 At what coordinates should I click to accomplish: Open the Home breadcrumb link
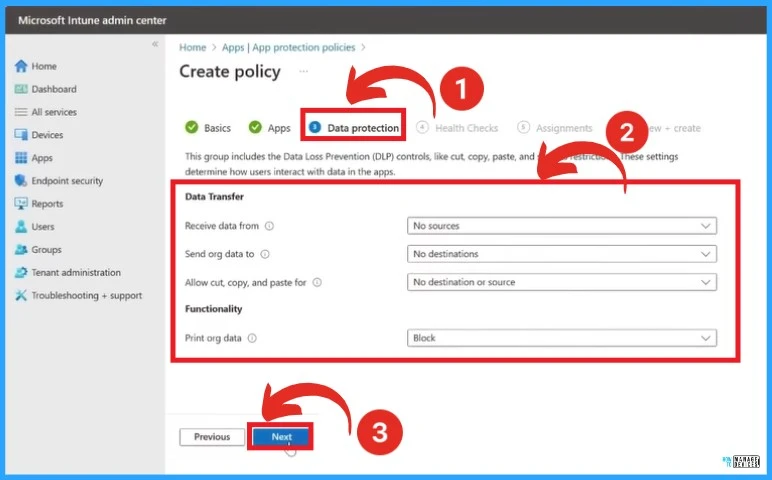click(193, 47)
